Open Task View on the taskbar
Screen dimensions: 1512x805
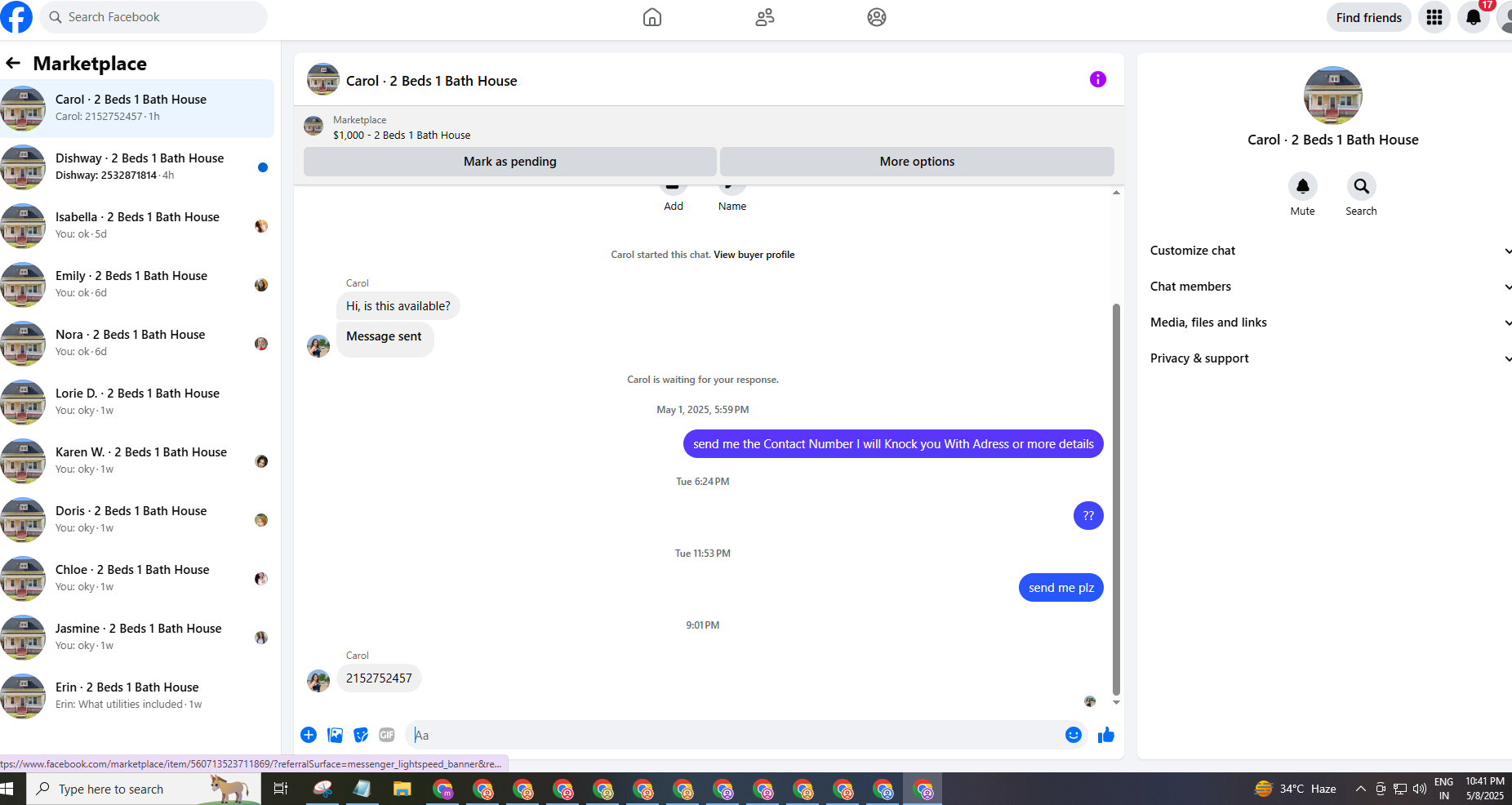pyautogui.click(x=281, y=789)
